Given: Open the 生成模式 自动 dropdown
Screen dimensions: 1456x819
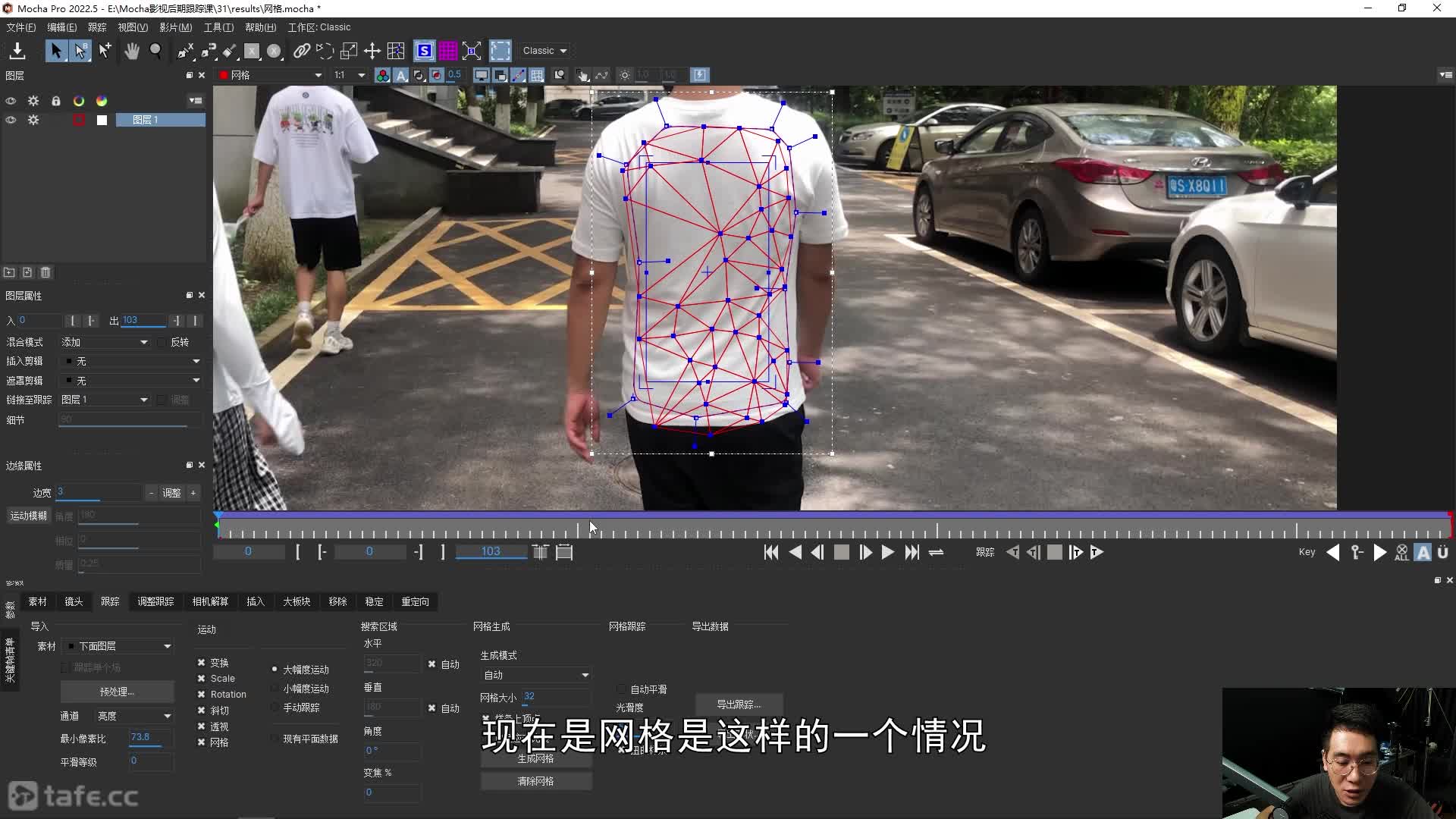Looking at the screenshot, I should (536, 675).
